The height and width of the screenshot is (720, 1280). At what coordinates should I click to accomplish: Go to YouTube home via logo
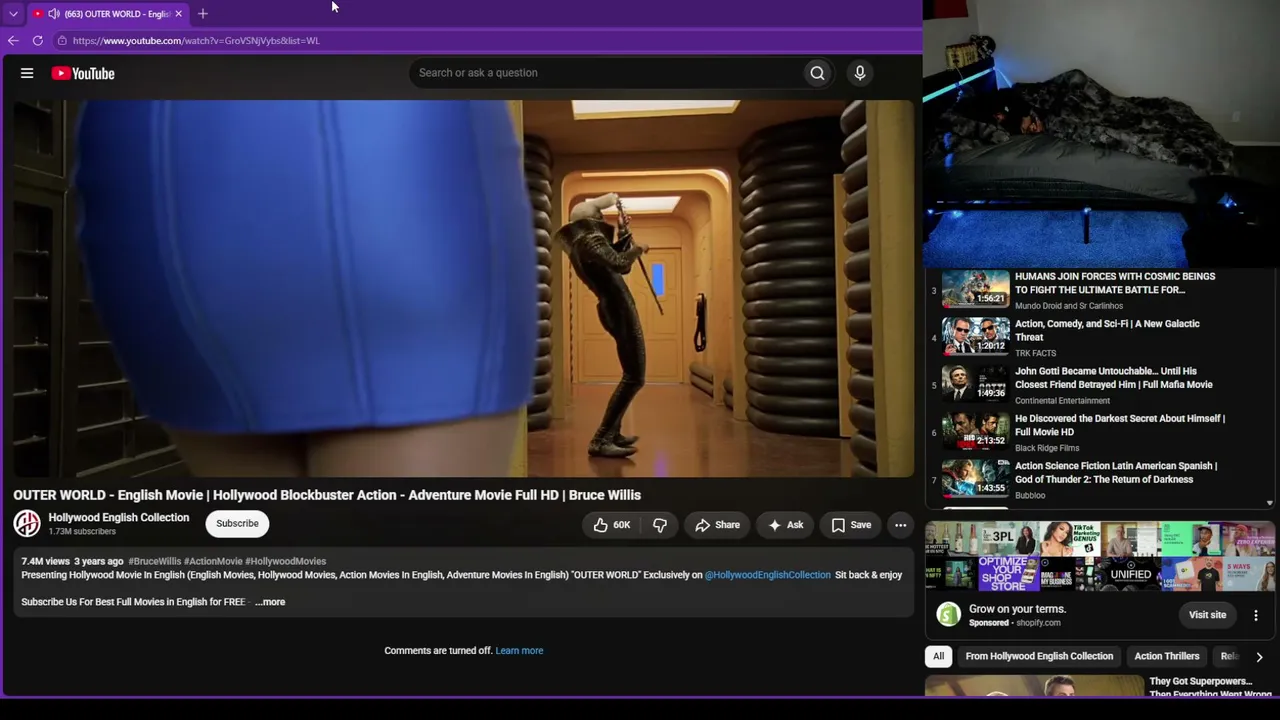pos(83,73)
